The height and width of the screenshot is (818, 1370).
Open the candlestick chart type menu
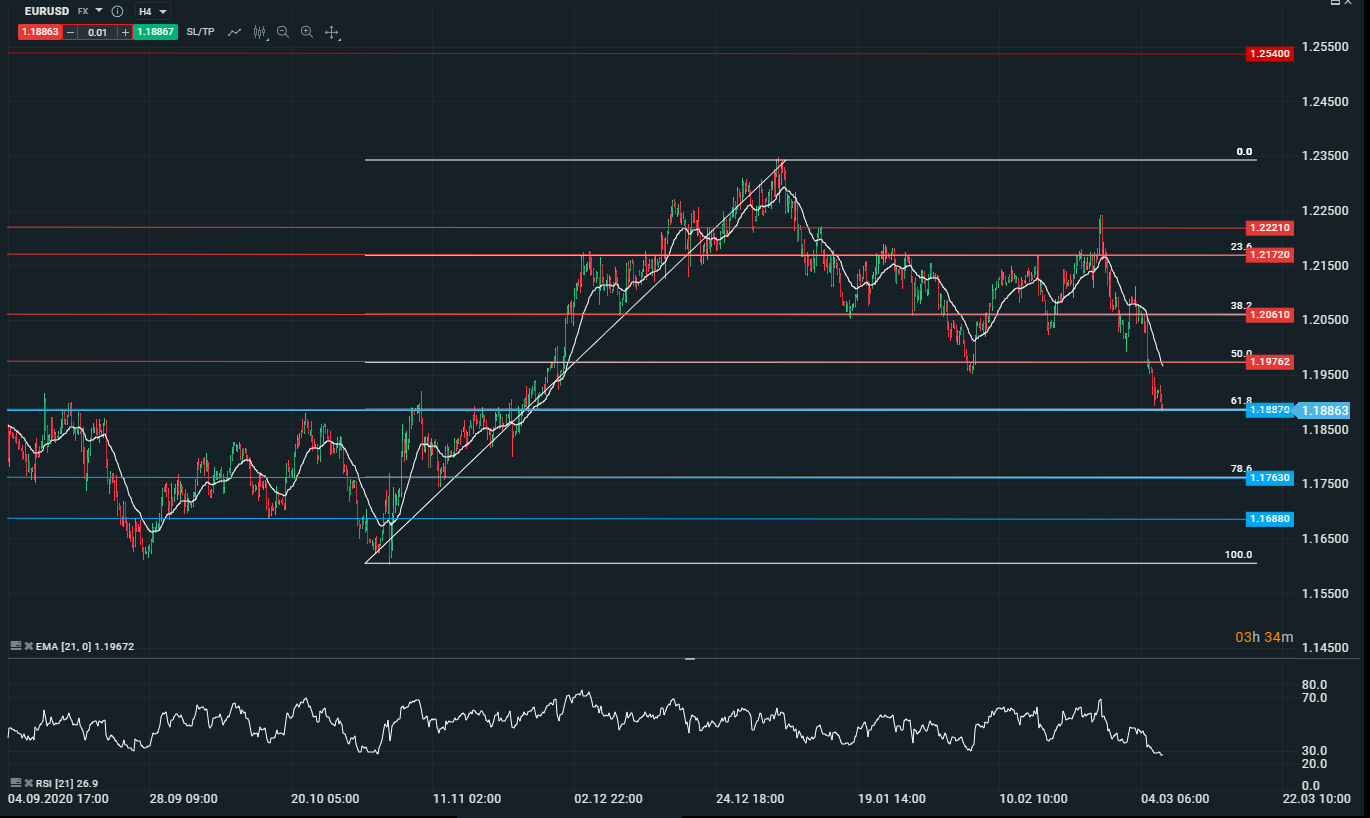(x=260, y=32)
